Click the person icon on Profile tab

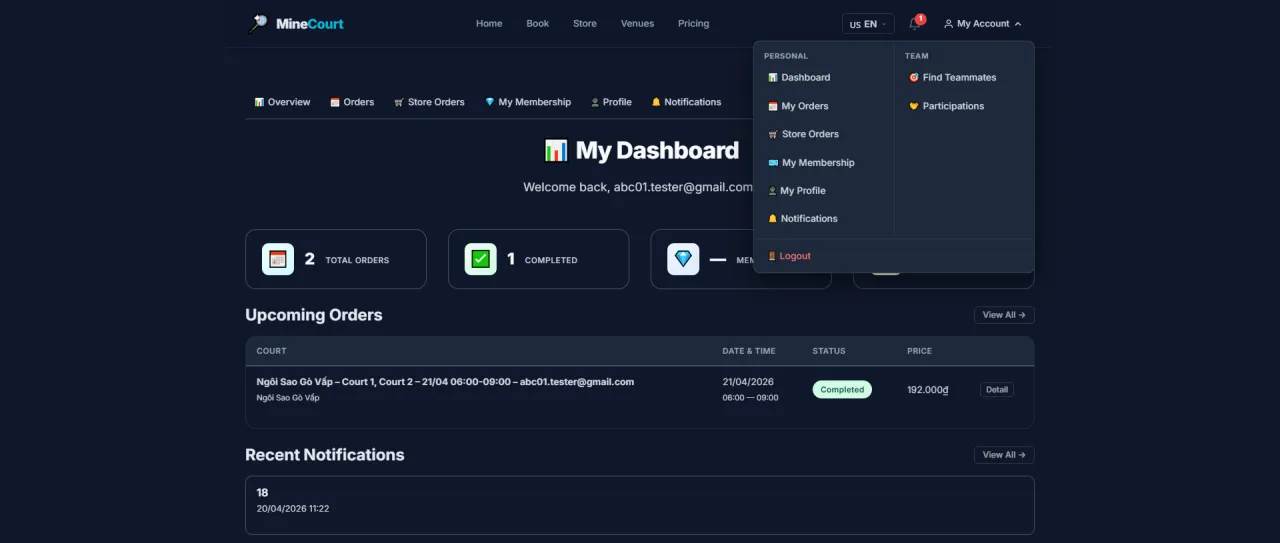[x=595, y=102]
